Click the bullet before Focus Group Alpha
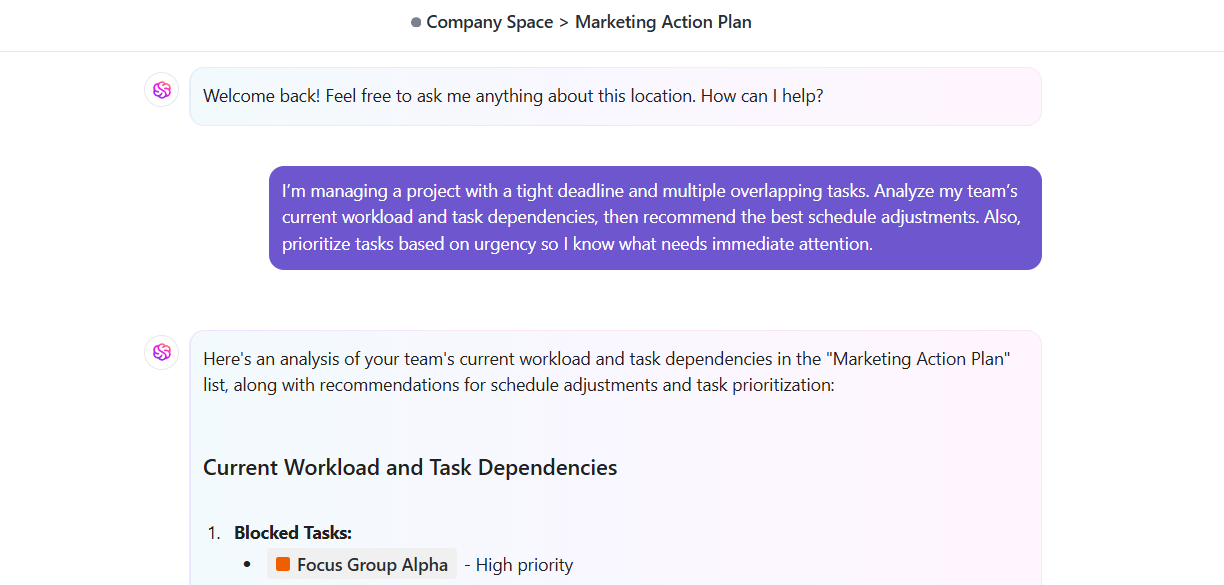The height and width of the screenshot is (585, 1224). click(x=247, y=565)
